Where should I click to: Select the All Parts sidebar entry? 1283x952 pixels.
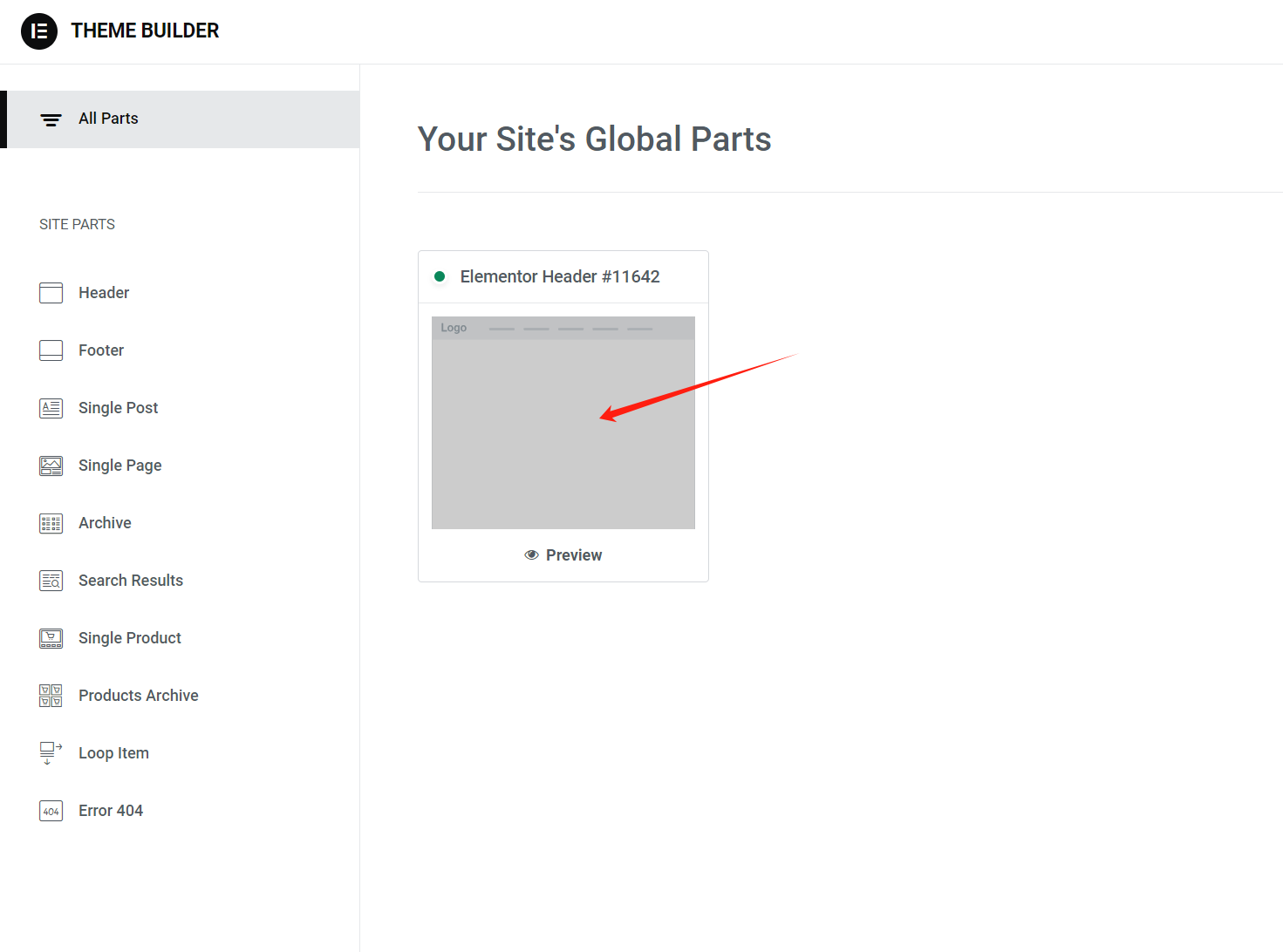coord(108,119)
